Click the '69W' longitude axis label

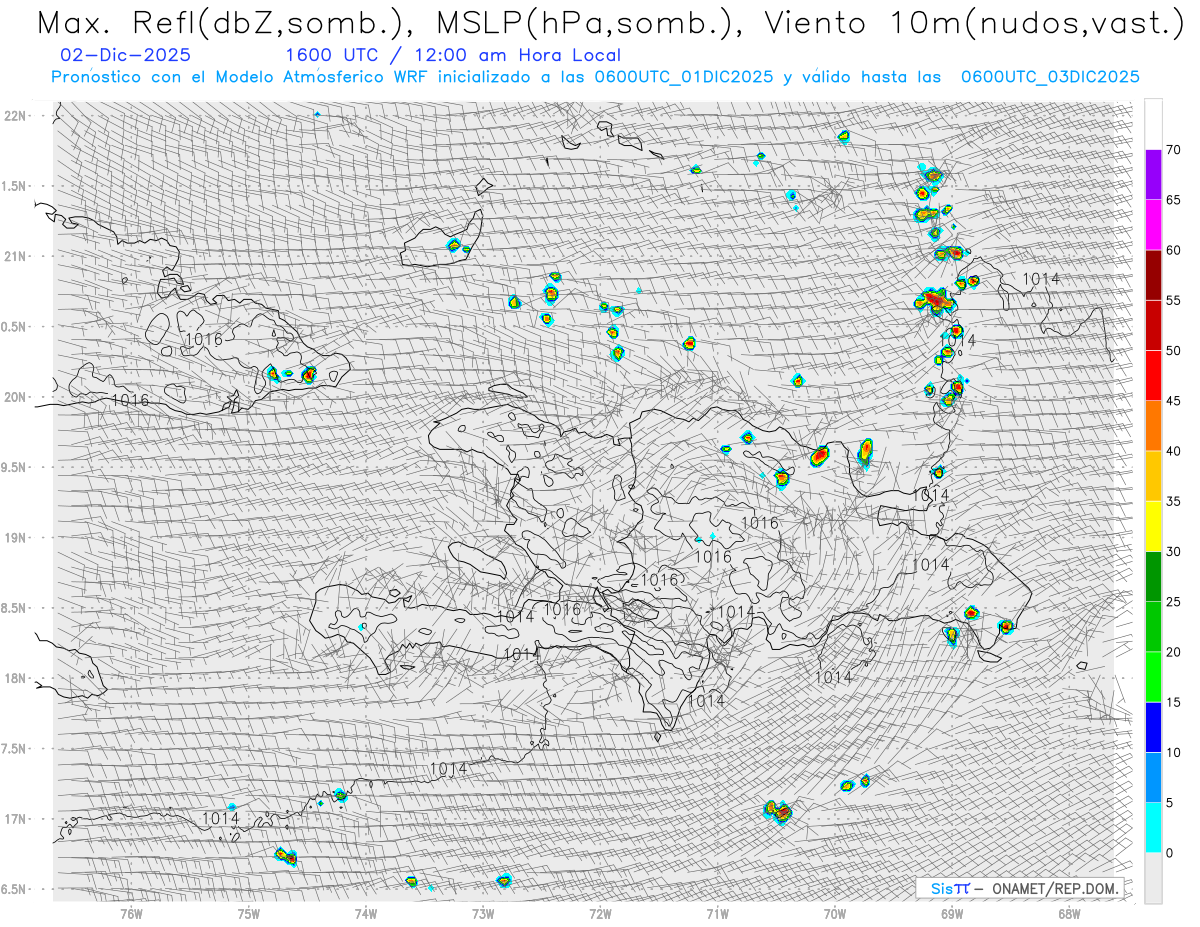(x=952, y=913)
